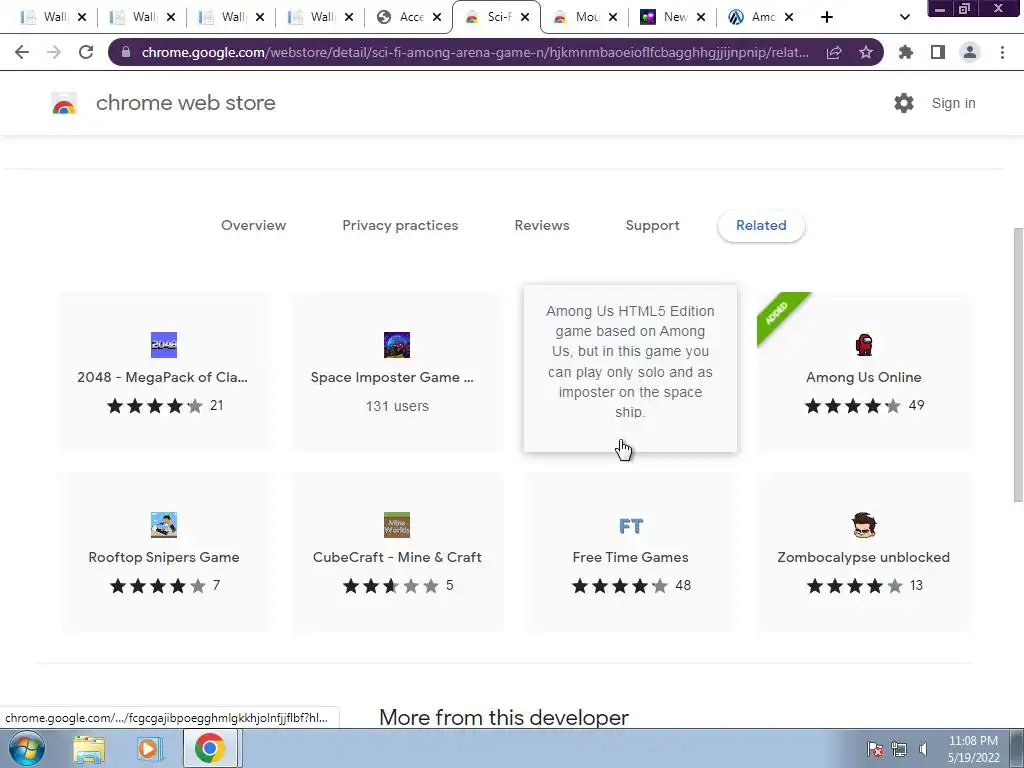
Task: Click the share page icon in address bar
Action: click(834, 52)
